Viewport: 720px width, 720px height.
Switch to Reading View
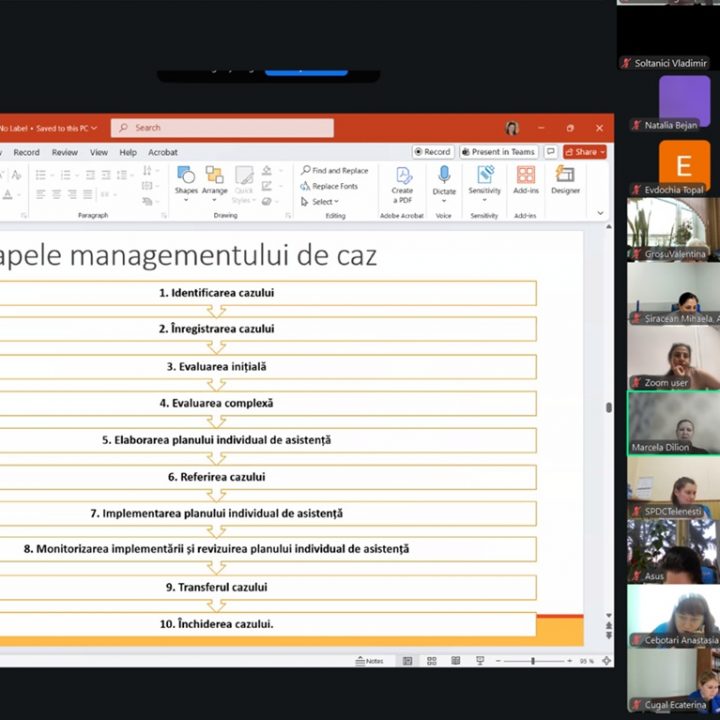(455, 661)
